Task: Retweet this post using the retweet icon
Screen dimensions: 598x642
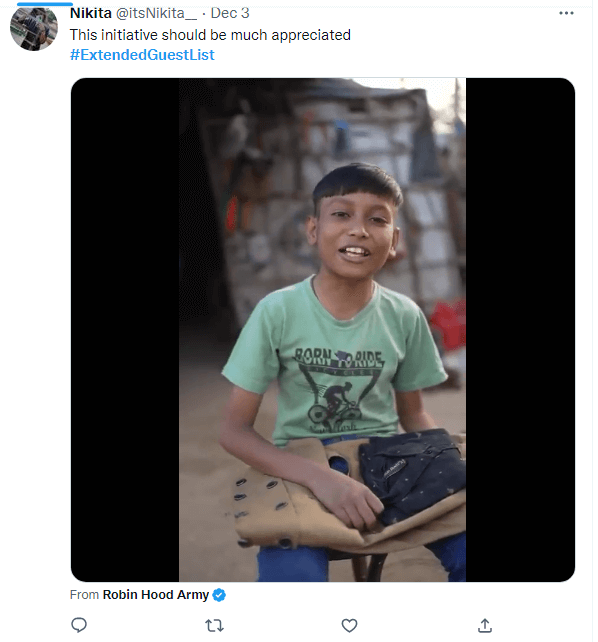Action: click(x=214, y=625)
